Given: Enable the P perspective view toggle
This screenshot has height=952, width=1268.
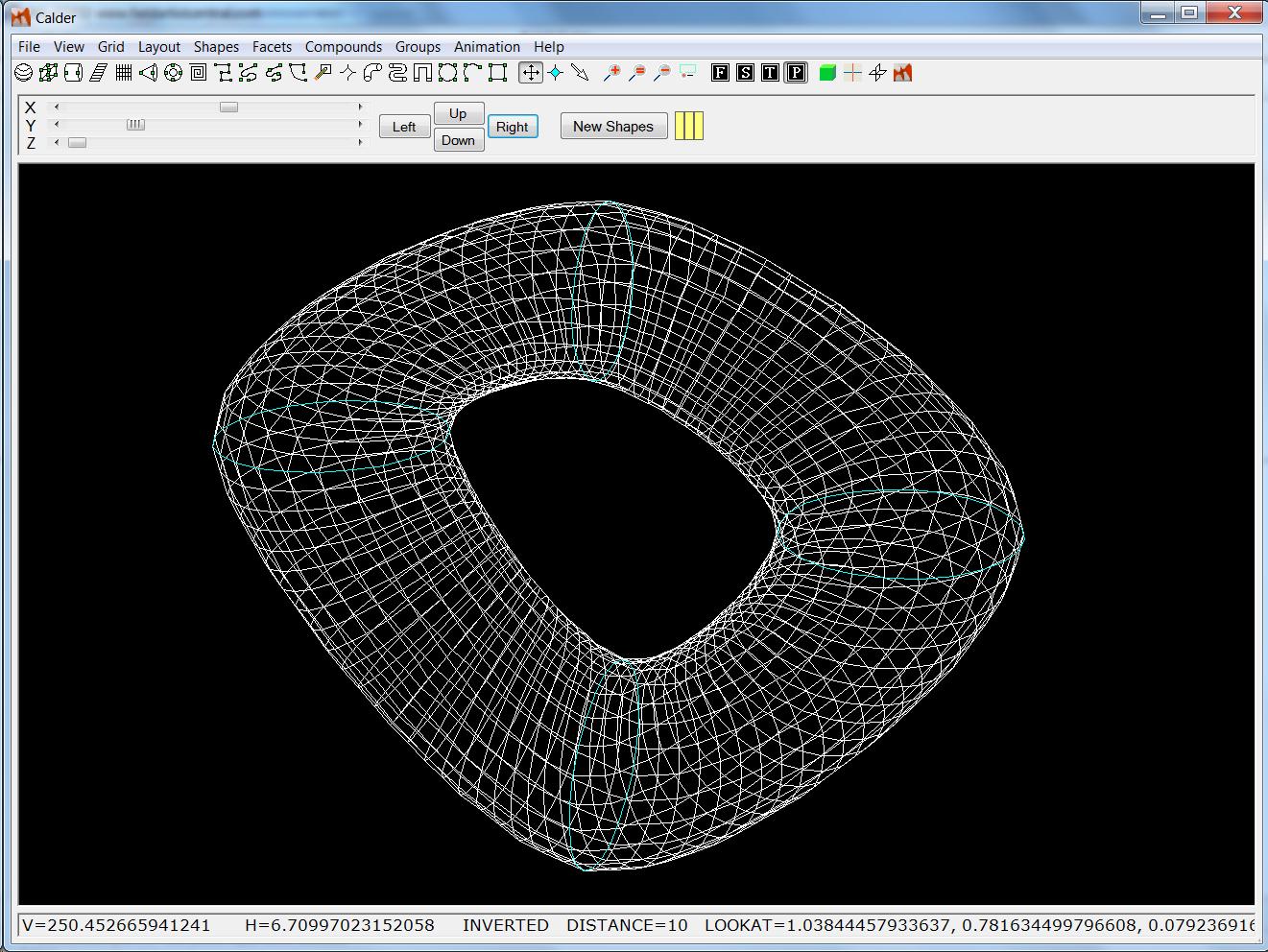Looking at the screenshot, I should pyautogui.click(x=795, y=73).
